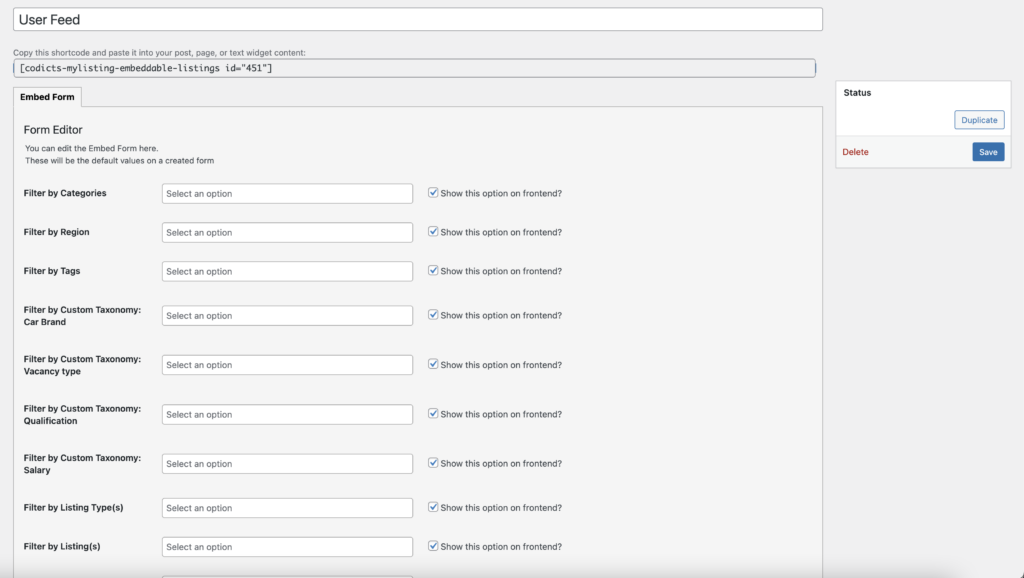
Task: Toggle frontend checkbox for Filter by Listing Type(s)
Action: tap(433, 507)
